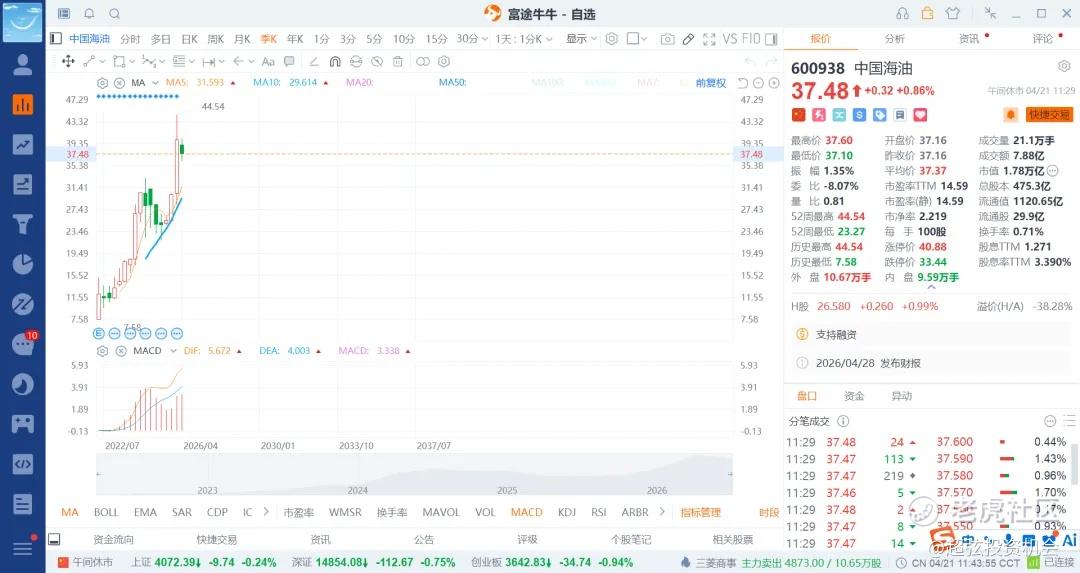Select the 日K chart period

point(189,39)
